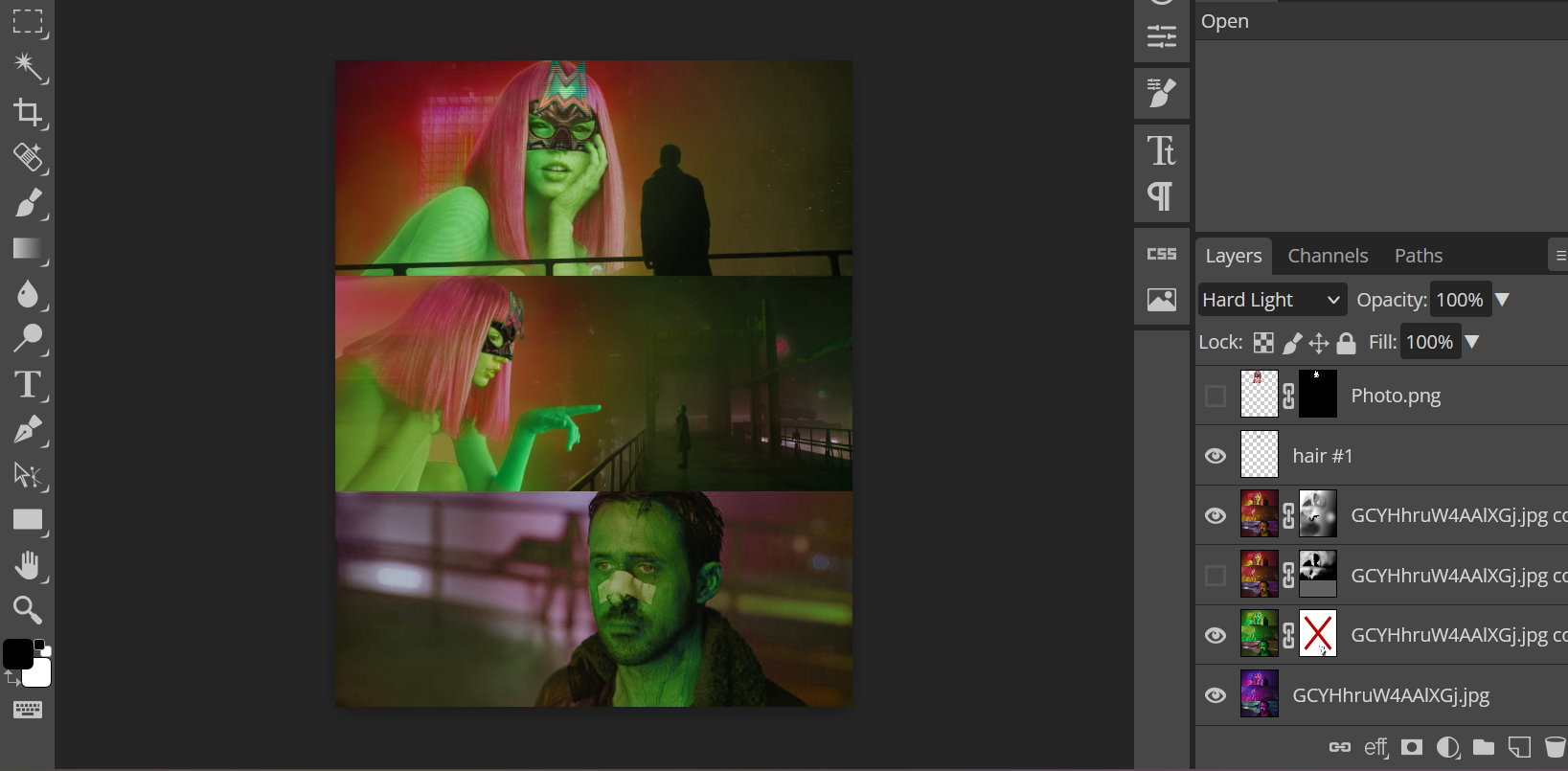Expand the Fill percentage arrow
This screenshot has width=1568, height=771.
(1472, 342)
